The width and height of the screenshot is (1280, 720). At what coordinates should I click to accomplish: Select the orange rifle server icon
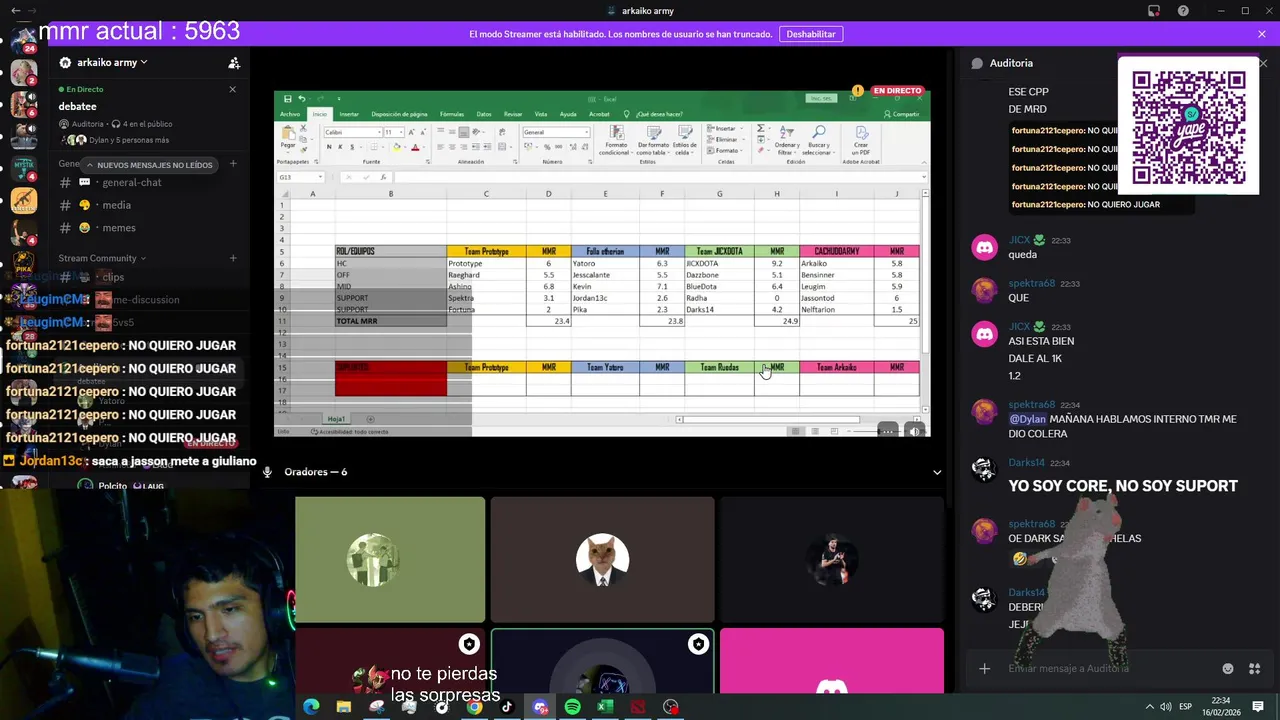tap(23, 201)
